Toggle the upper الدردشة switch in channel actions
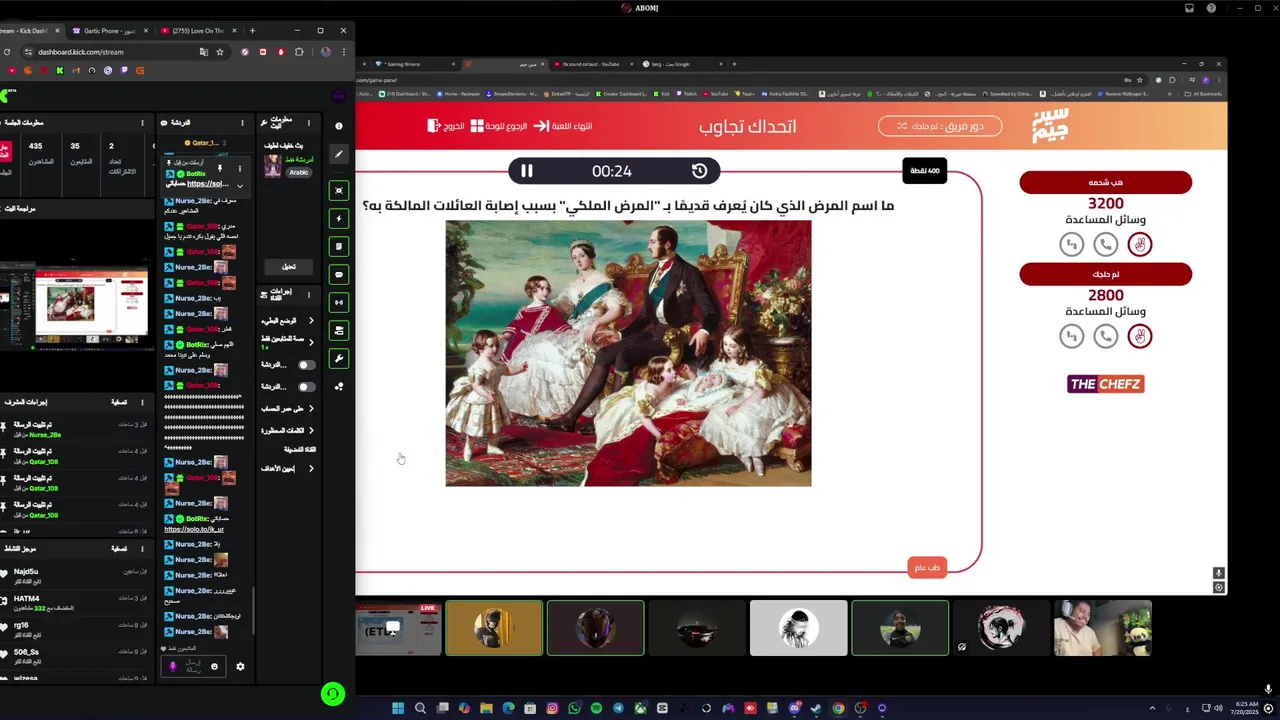Image resolution: width=1280 pixels, height=720 pixels. (x=306, y=365)
